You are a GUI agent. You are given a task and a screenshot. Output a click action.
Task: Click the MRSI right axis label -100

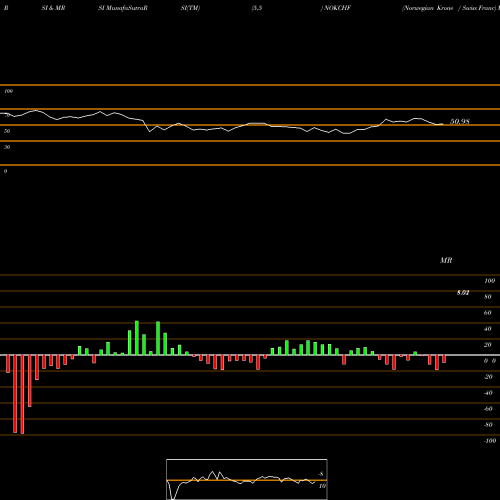490,441
